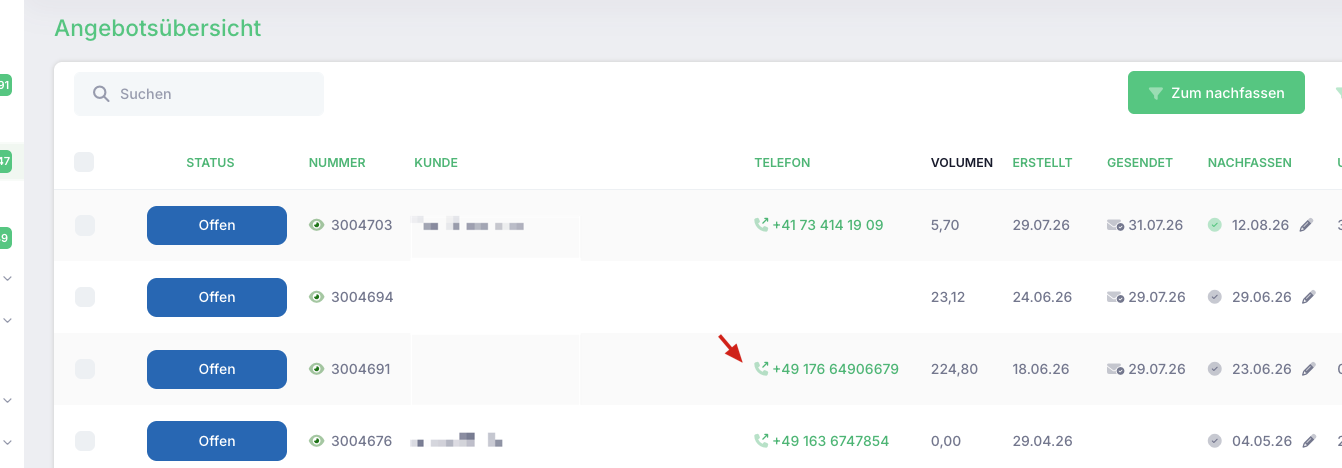Call number +41 73 414 19 09
Screen dimensions: 1342x468
[827, 226]
